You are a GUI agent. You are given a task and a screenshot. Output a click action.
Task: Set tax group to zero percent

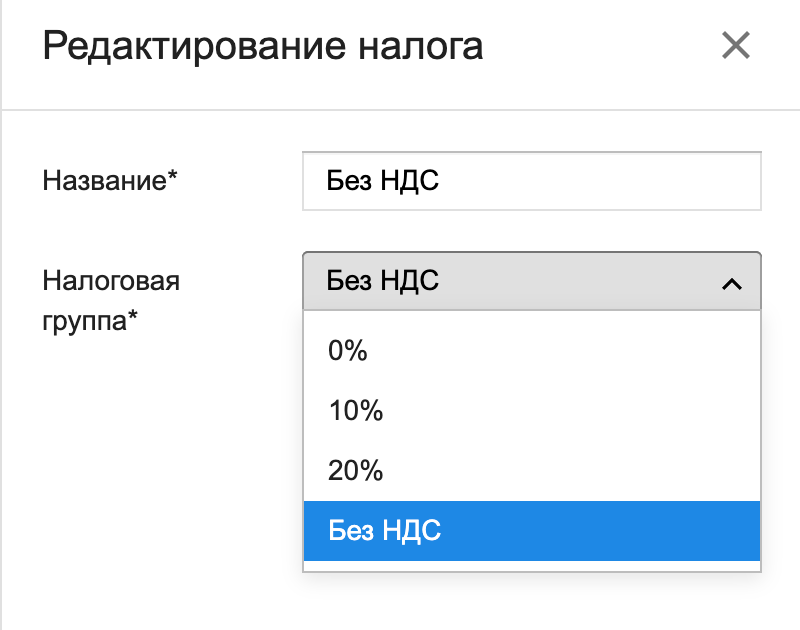pyautogui.click(x=531, y=351)
